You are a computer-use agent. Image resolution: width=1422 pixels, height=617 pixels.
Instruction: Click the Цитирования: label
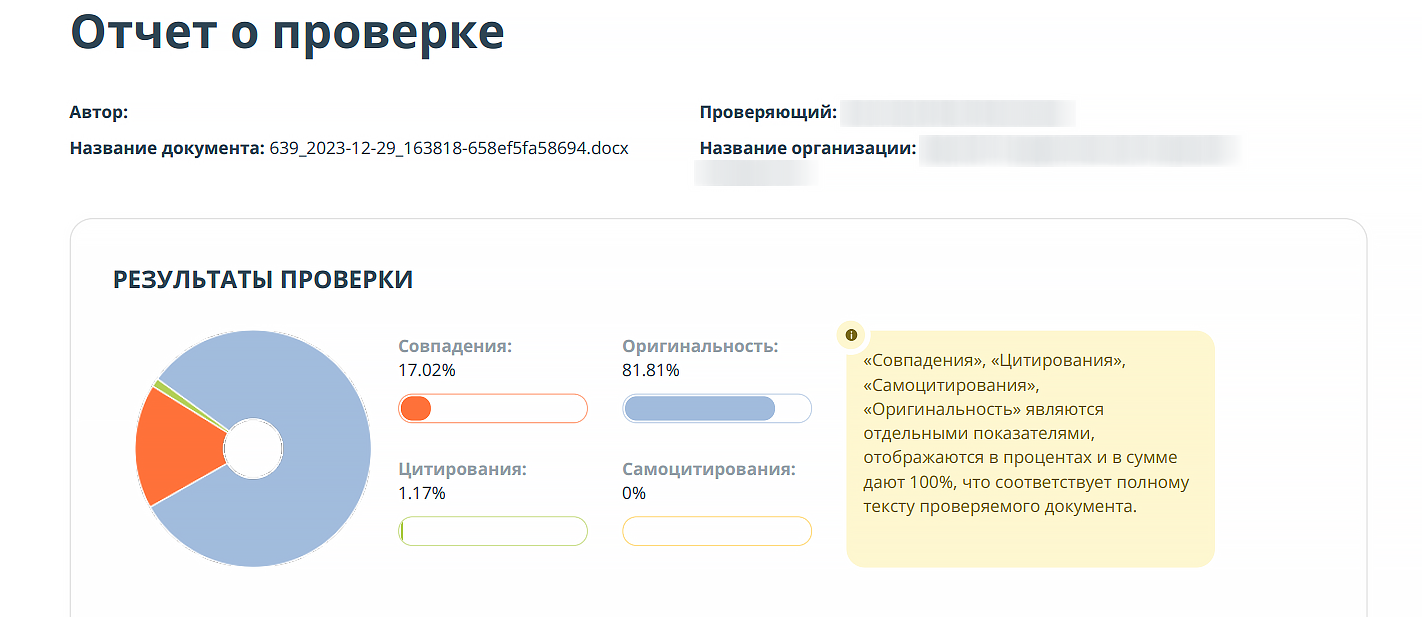462,469
